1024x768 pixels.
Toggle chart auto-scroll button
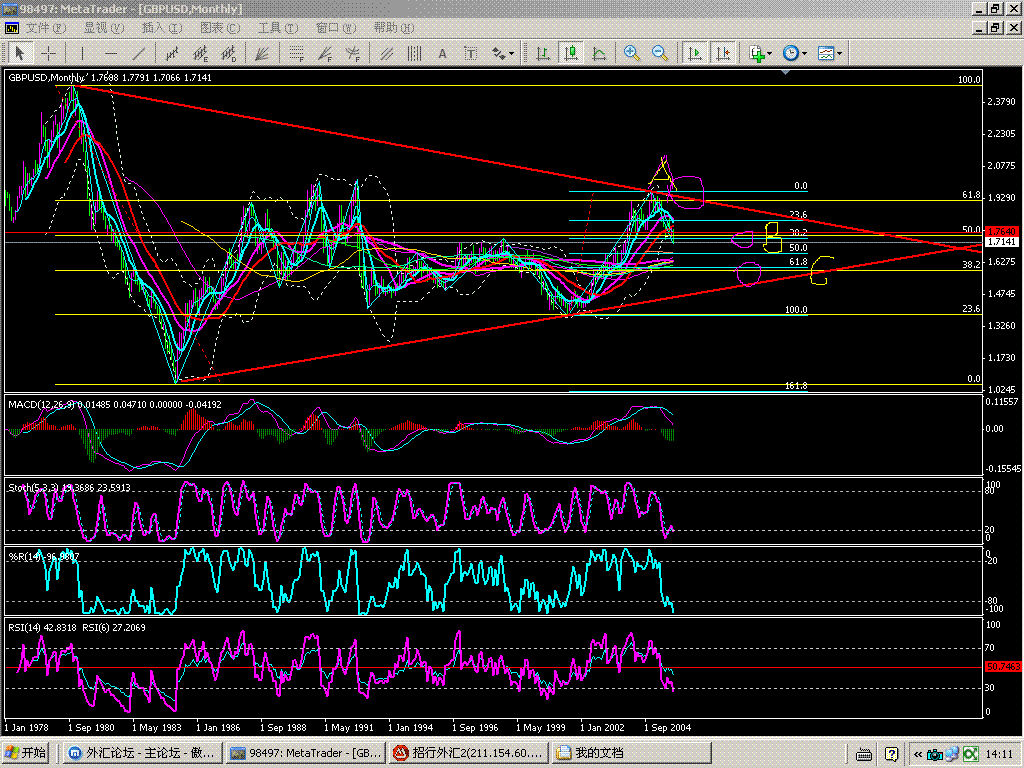point(694,53)
